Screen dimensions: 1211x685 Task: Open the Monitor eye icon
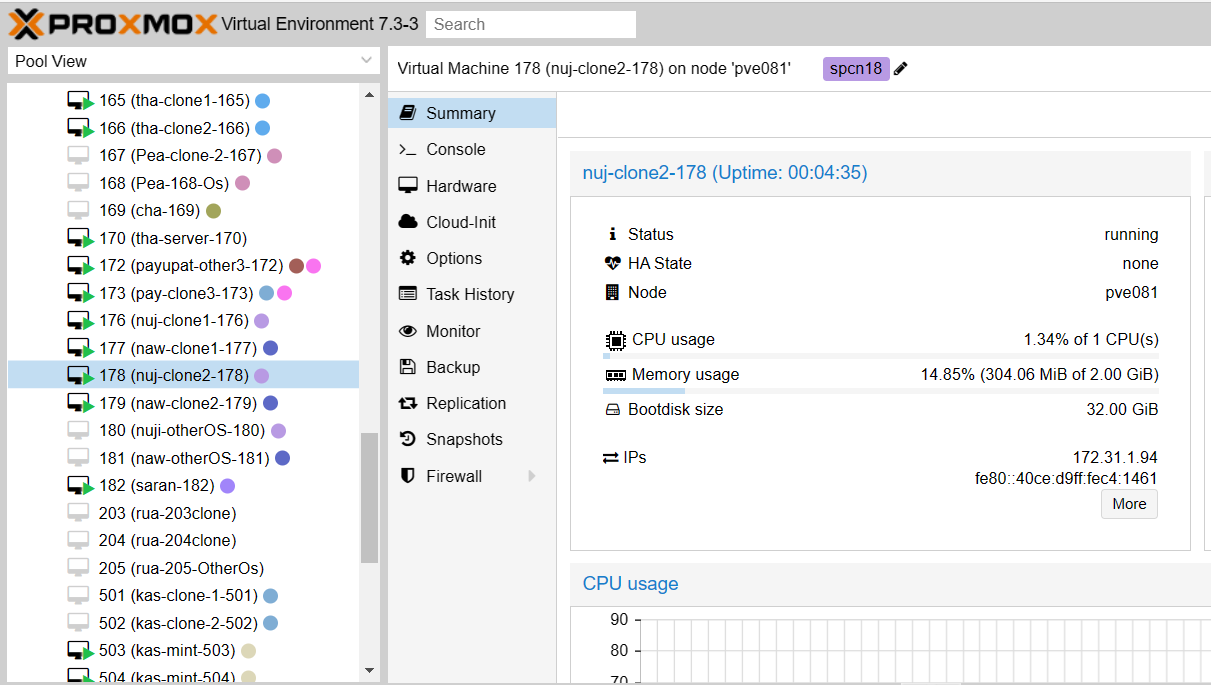(x=411, y=330)
